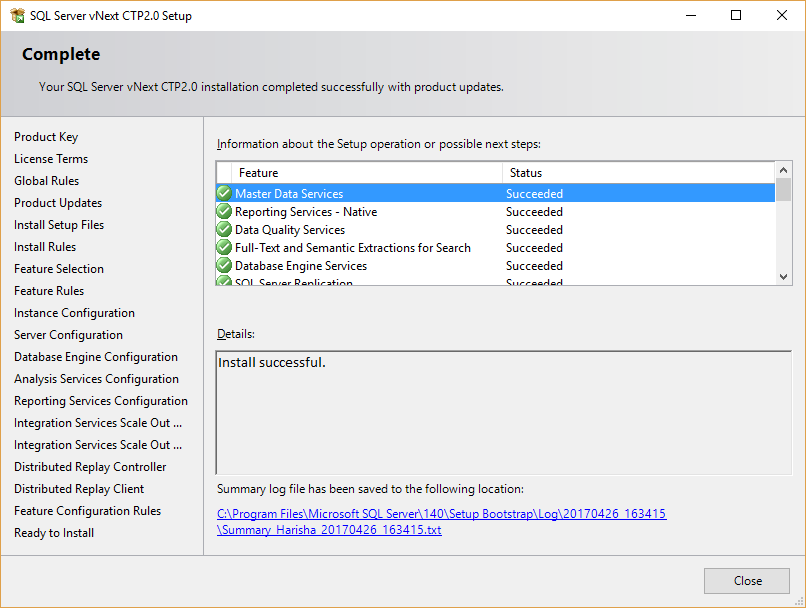Click the feature list scrollbar thumb

(x=783, y=189)
